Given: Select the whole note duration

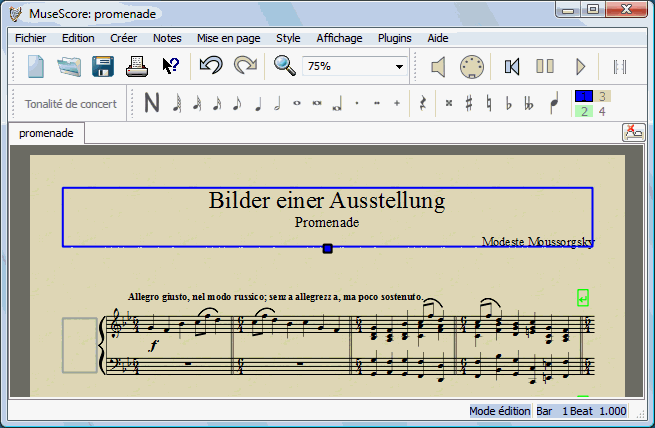Looking at the screenshot, I should click(297, 103).
